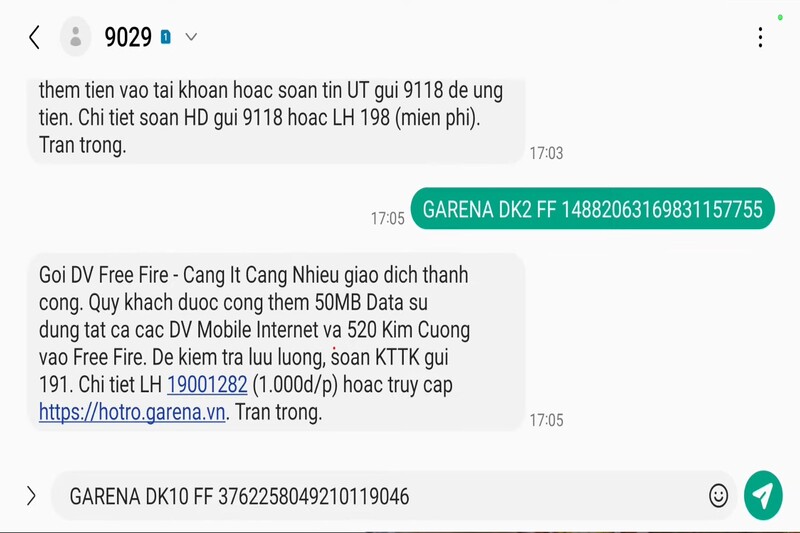Tap the 17:05 timestamp of Free Fire reply

546,420
